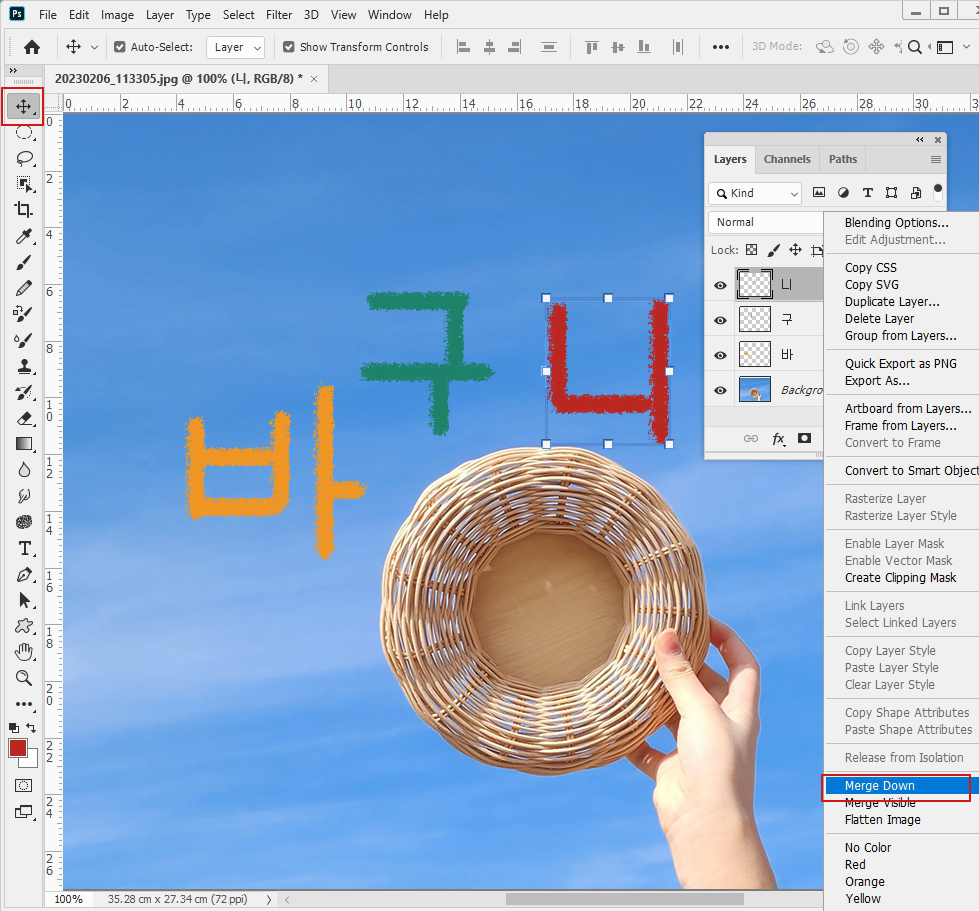This screenshot has width=979, height=911.
Task: Select the Horizontal Type tool
Action: [24, 548]
